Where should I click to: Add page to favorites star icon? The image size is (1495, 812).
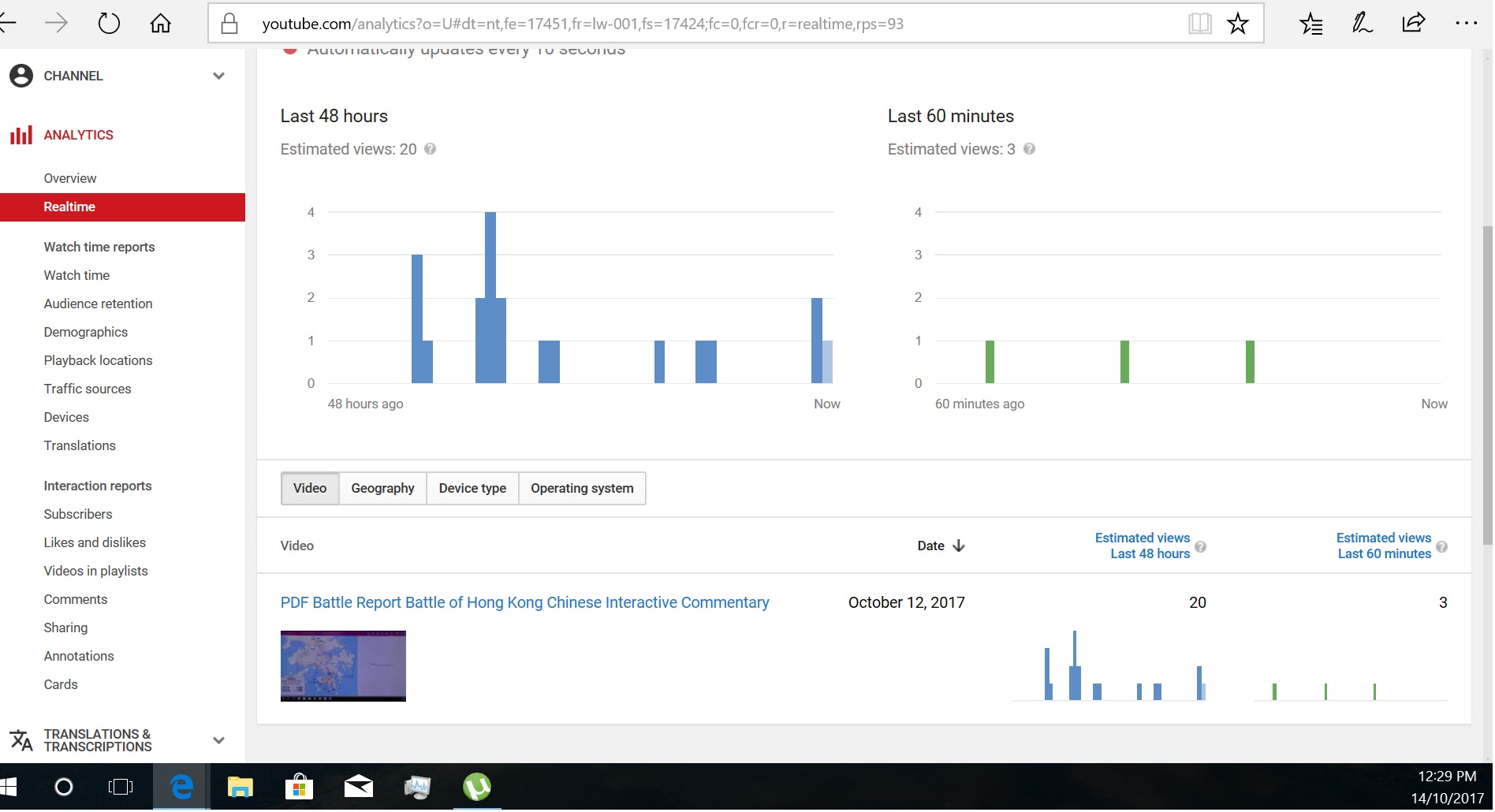click(1238, 24)
